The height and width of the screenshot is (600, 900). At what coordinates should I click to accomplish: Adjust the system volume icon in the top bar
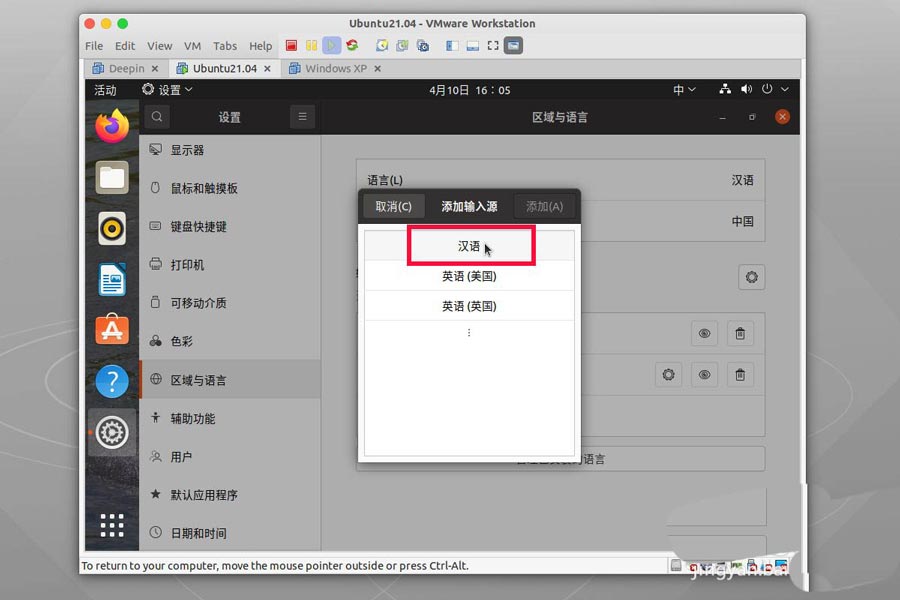pos(744,90)
